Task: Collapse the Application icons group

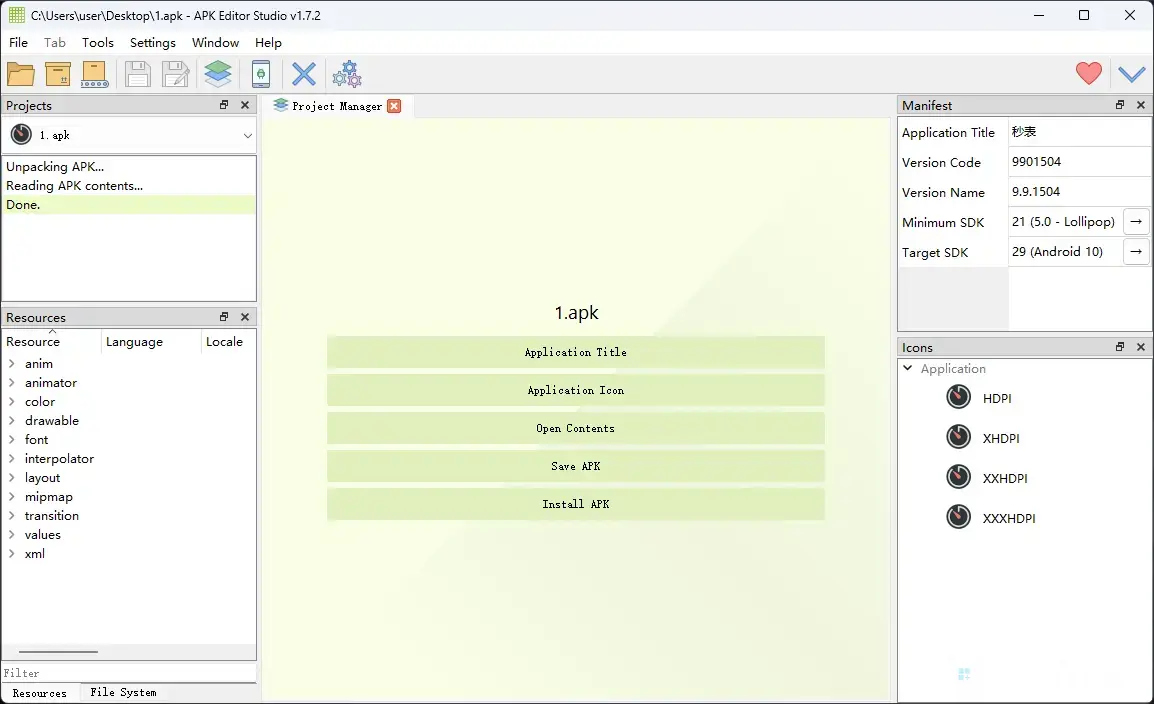Action: 907,368
